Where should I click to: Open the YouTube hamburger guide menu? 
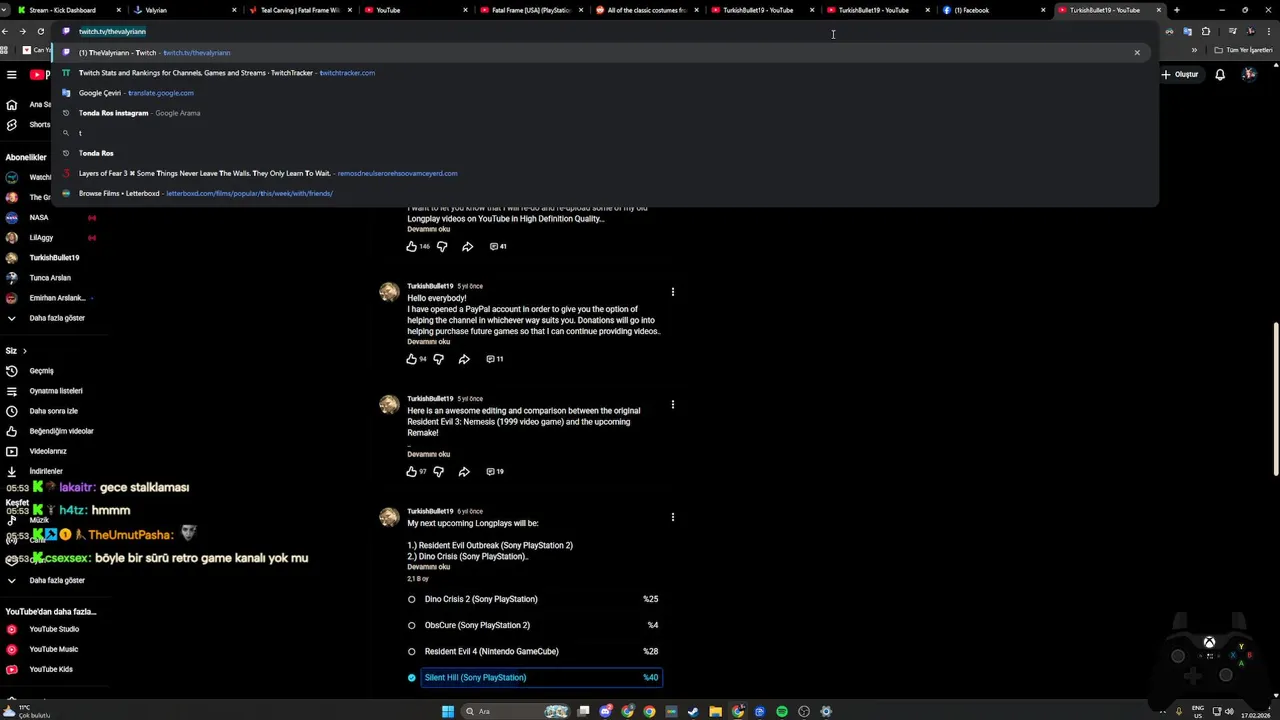tap(11, 74)
